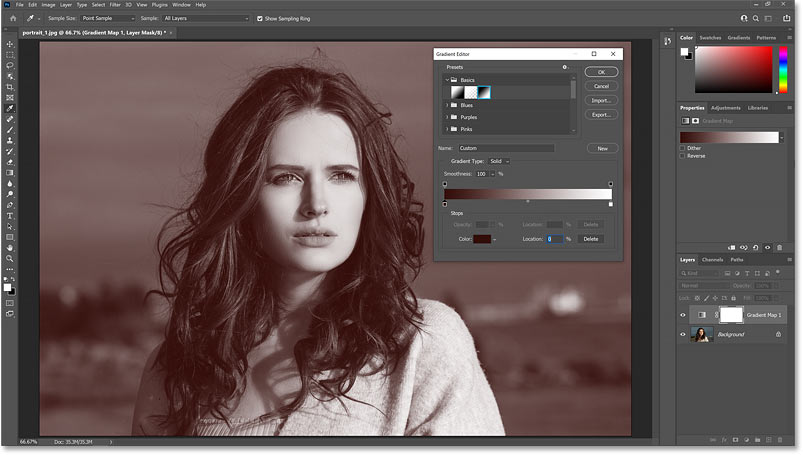This screenshot has height=455, width=803.
Task: Select the Clone Stamp tool
Action: pyautogui.click(x=10, y=140)
